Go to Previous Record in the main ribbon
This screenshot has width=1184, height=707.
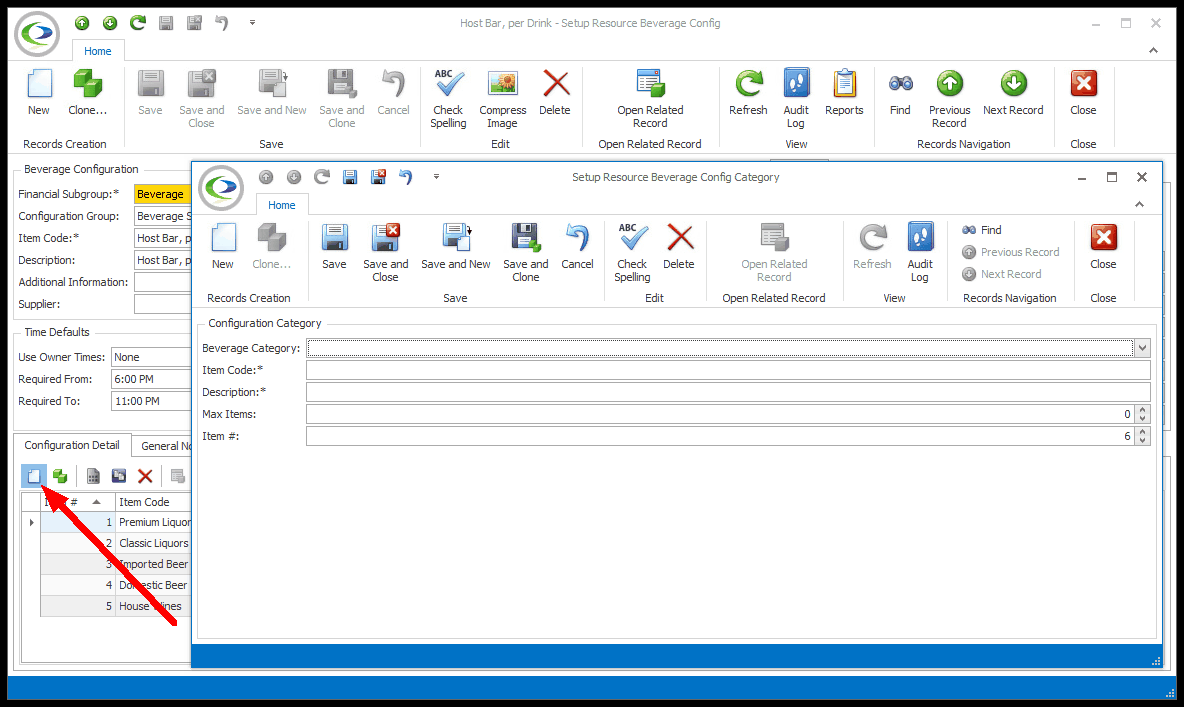tap(949, 98)
